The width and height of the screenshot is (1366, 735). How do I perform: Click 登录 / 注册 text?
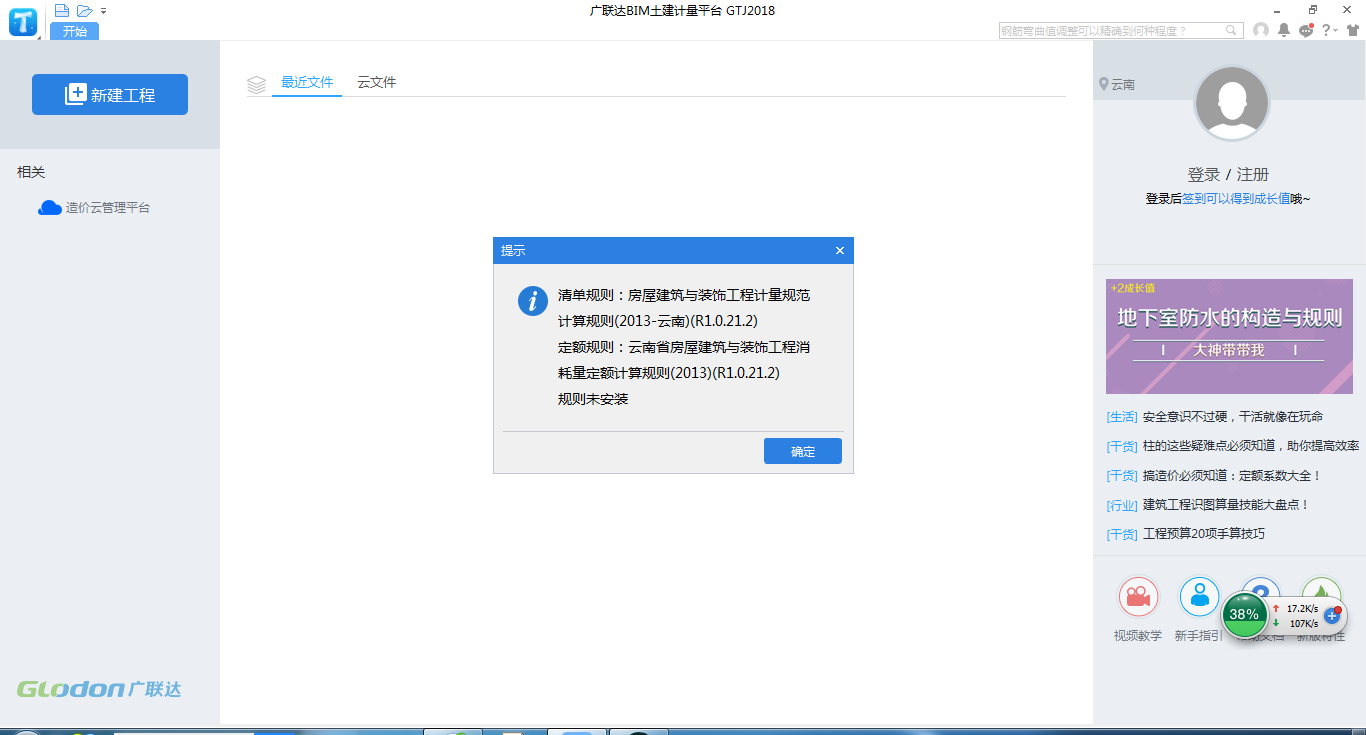[x=1228, y=174]
